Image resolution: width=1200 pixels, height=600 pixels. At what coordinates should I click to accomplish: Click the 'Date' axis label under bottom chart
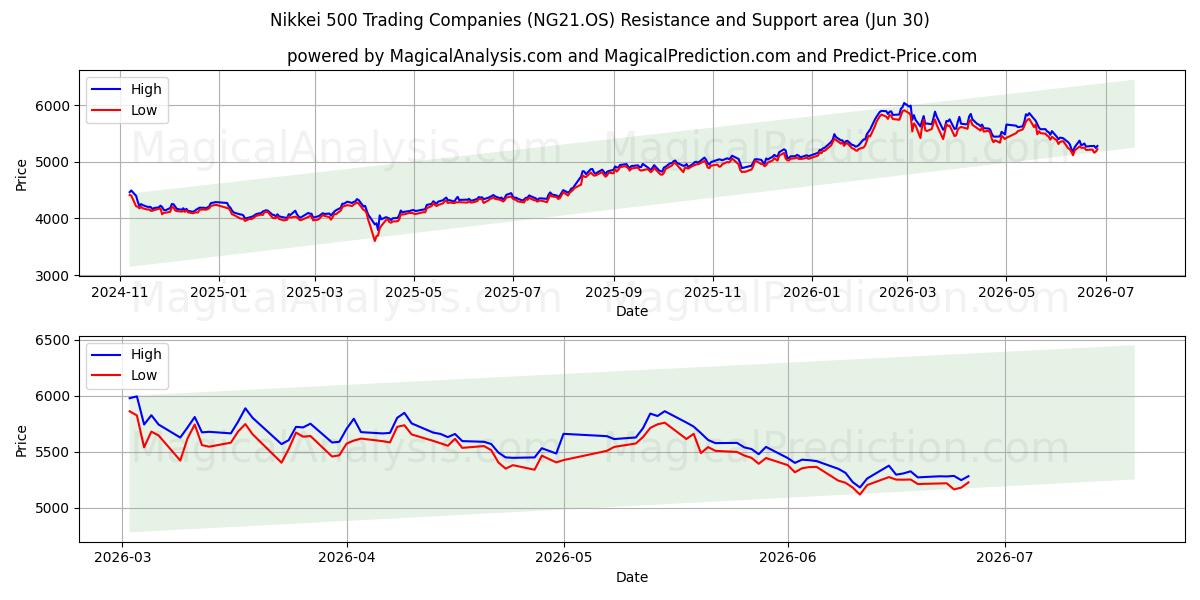tap(631, 577)
